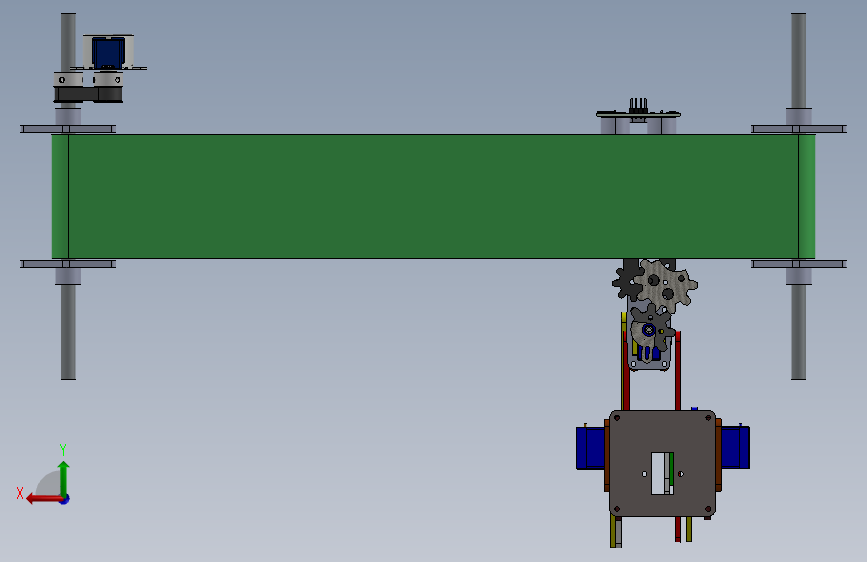867x562 pixels.
Task: Pick the small gear with the blue hub
Action: coord(650,329)
